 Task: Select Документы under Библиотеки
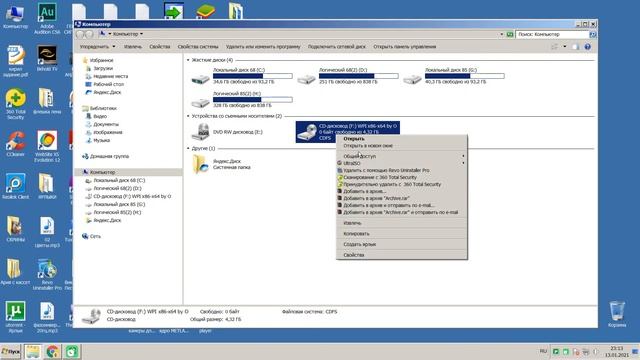point(106,124)
